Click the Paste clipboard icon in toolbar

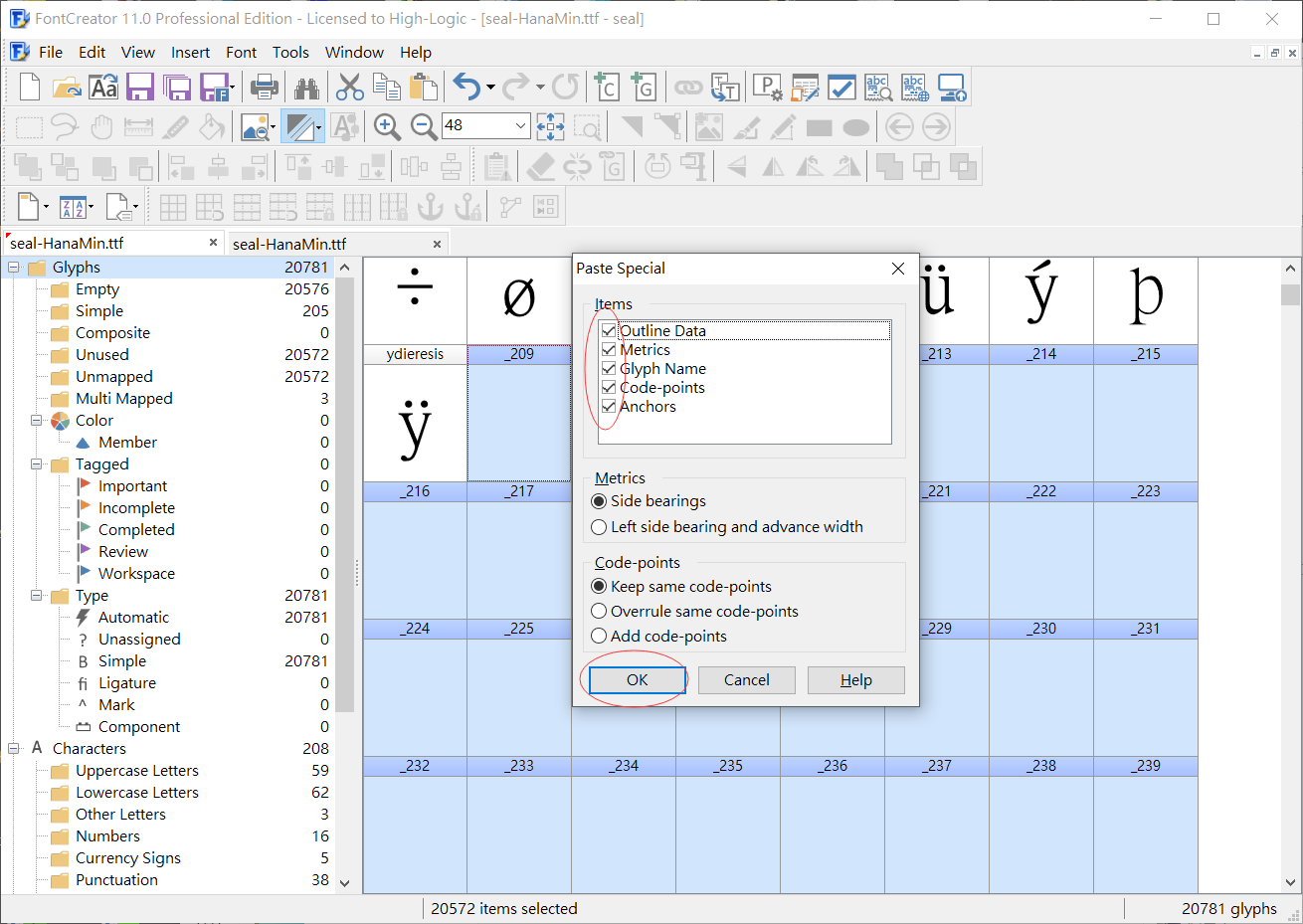[x=424, y=88]
